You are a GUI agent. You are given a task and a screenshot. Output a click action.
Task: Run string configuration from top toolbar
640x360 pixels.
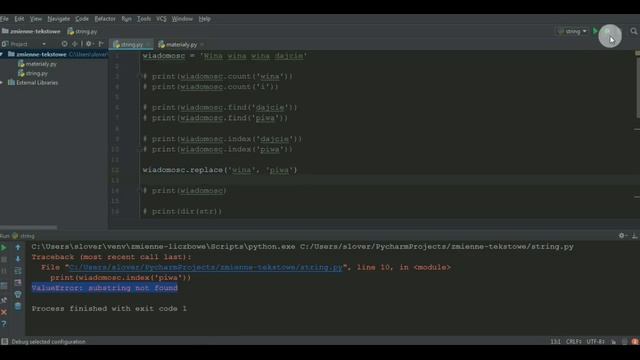tap(595, 31)
